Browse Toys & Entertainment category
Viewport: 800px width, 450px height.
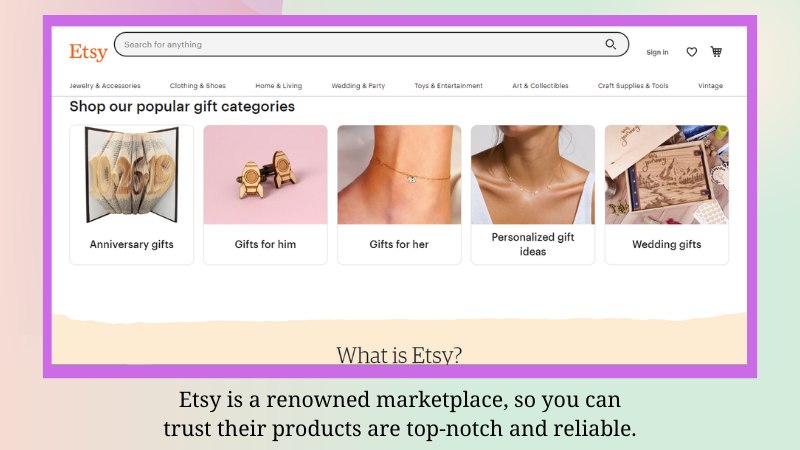(448, 86)
